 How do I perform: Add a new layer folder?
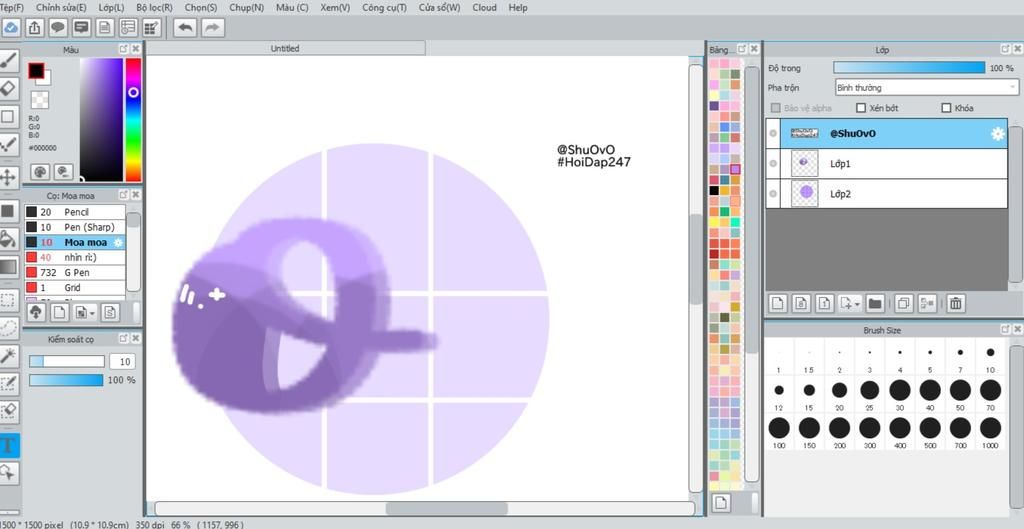tap(874, 303)
